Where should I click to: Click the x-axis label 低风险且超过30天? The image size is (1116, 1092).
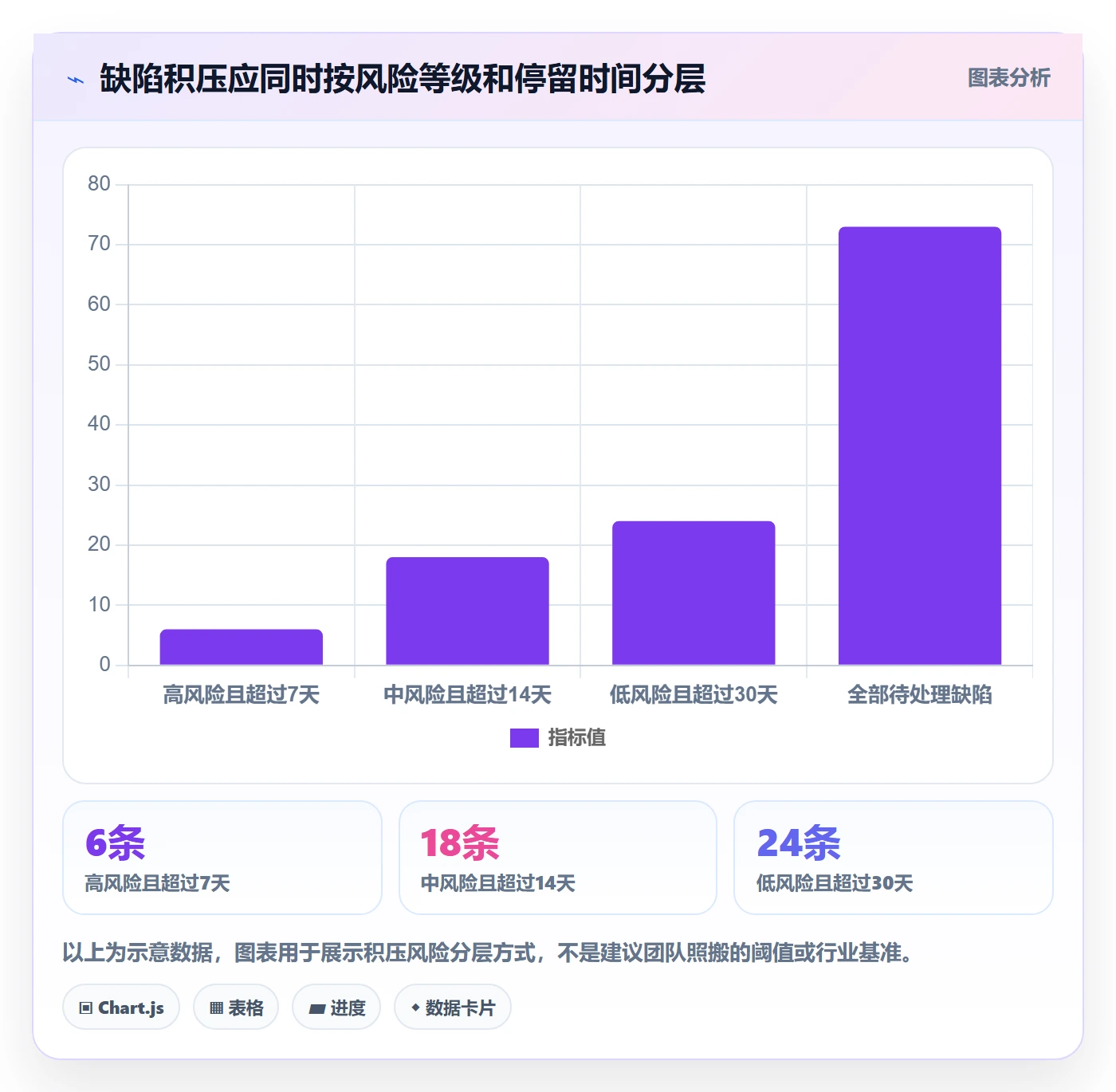(694, 695)
